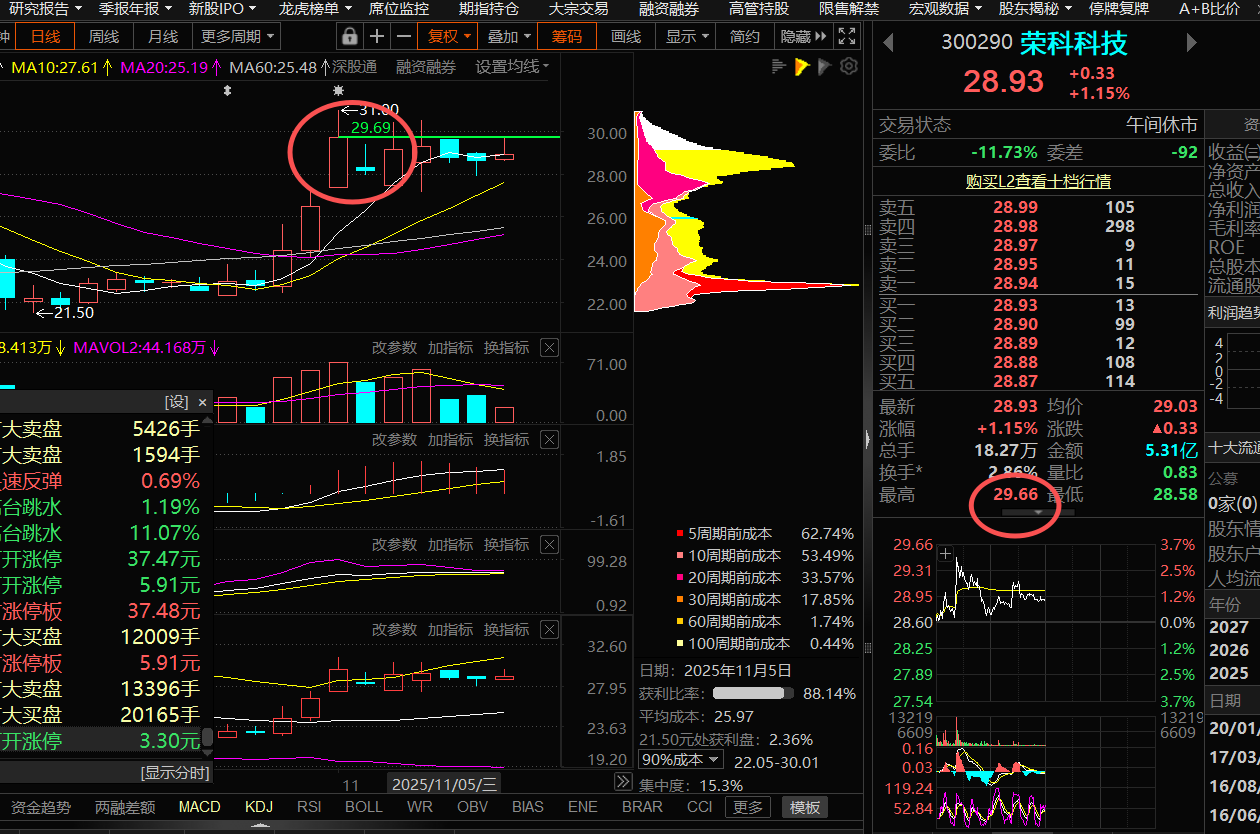Toggle the chart lock icon
The width and height of the screenshot is (1260, 834).
point(349,36)
